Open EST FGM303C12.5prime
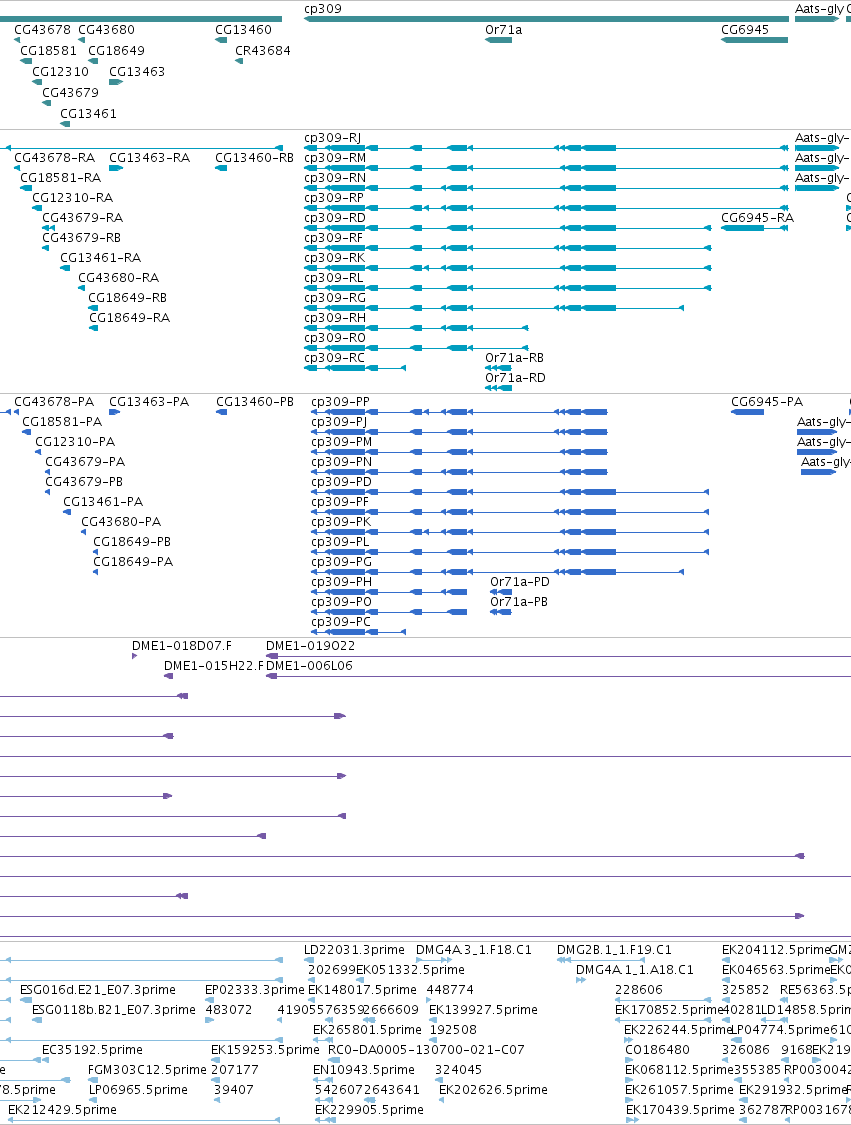Image resolution: width=851 pixels, height=1125 pixels. click(x=147, y=1070)
